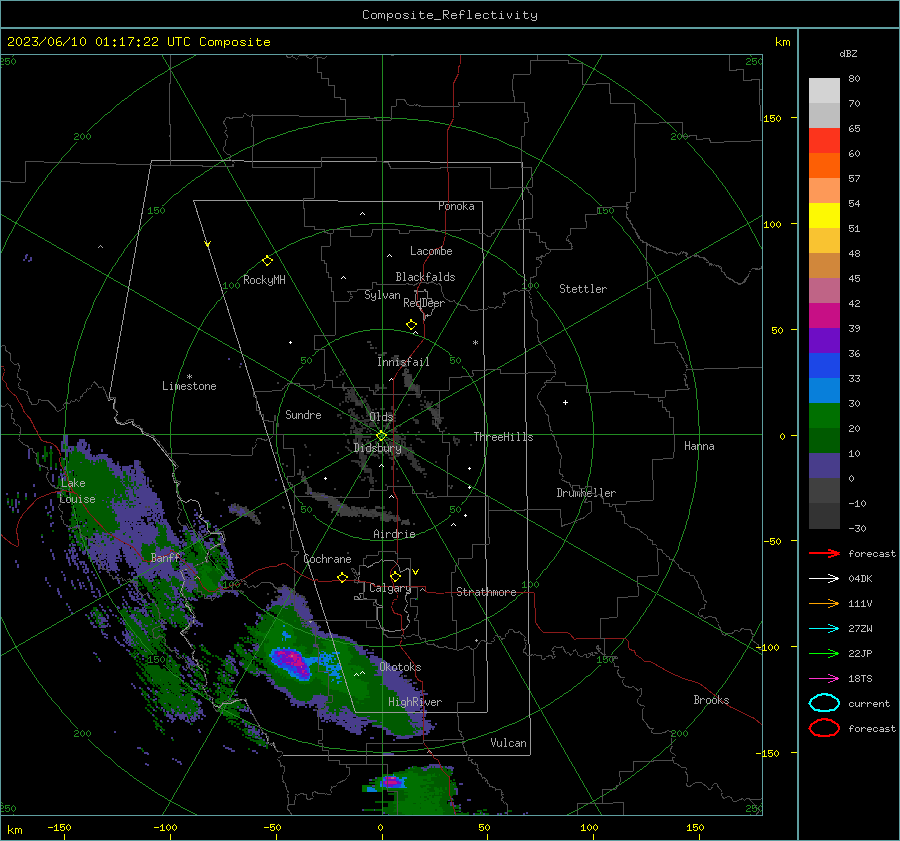
Task: Click the Composite_Reflectivity title
Action: point(450,15)
